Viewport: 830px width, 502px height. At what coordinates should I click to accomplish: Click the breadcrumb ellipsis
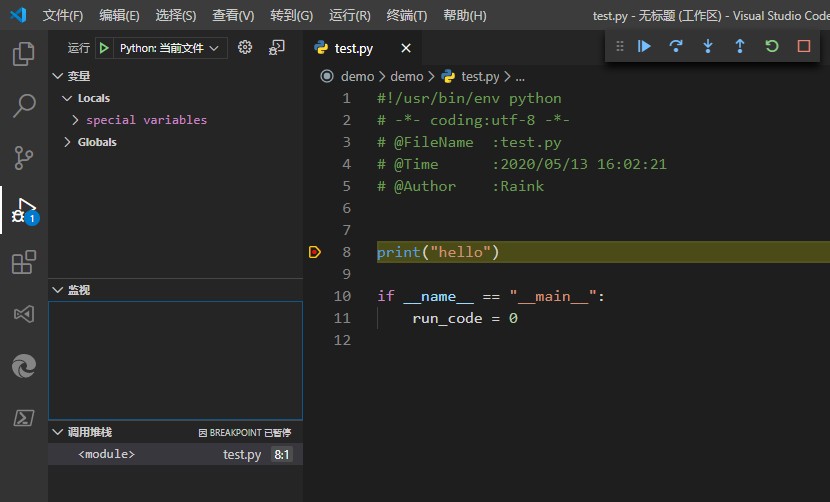point(520,77)
